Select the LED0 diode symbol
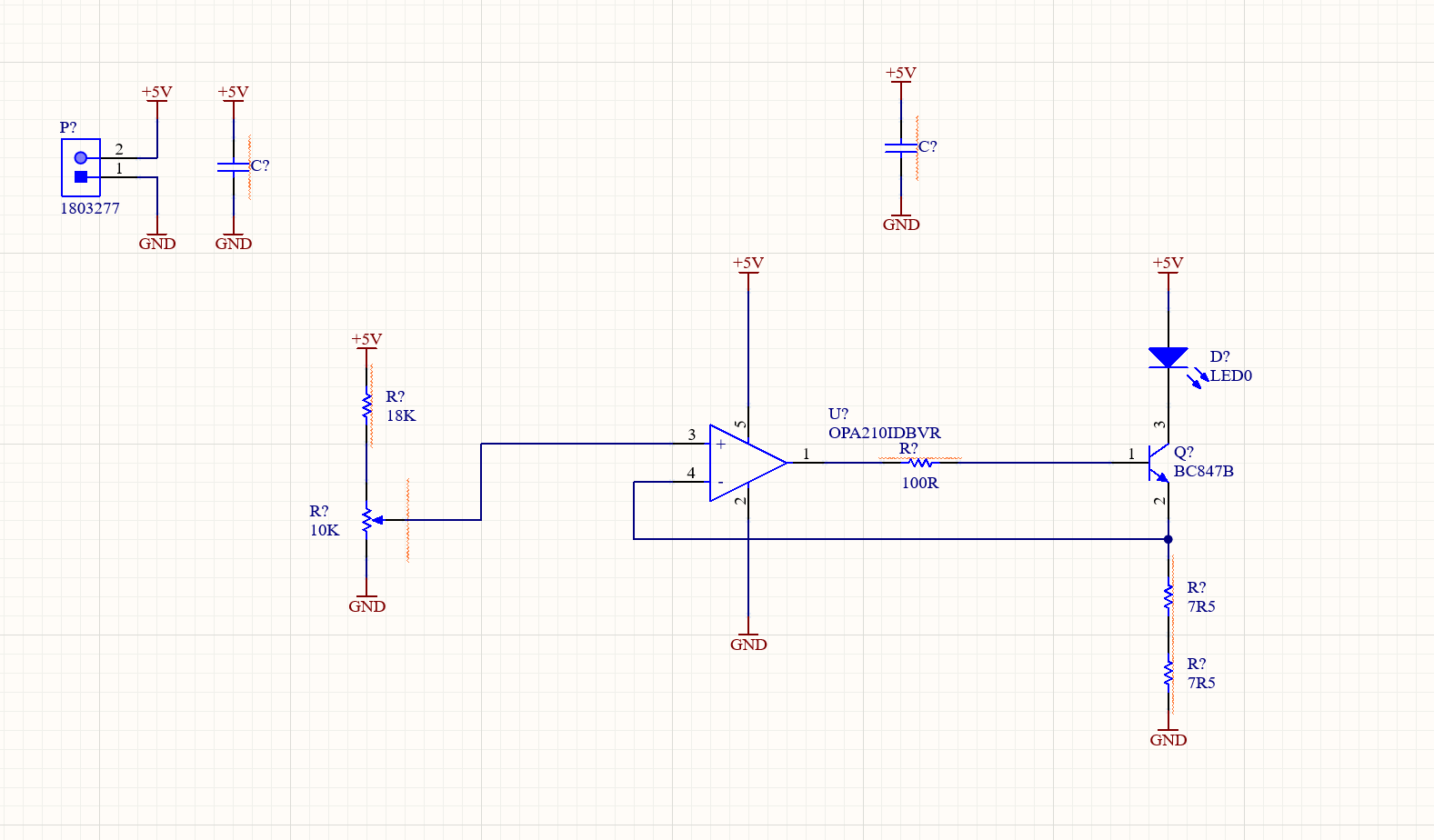 pyautogui.click(x=1168, y=358)
